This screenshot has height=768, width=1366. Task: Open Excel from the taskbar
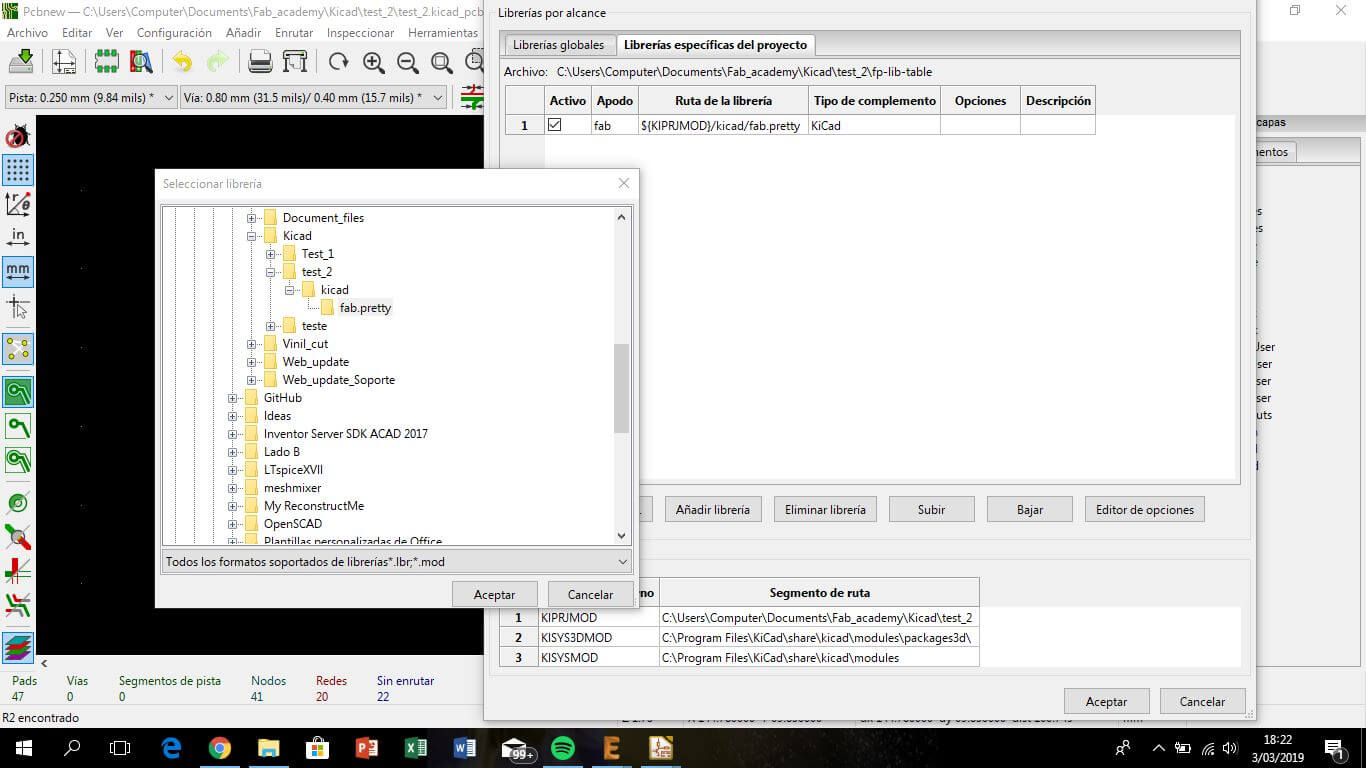click(416, 748)
